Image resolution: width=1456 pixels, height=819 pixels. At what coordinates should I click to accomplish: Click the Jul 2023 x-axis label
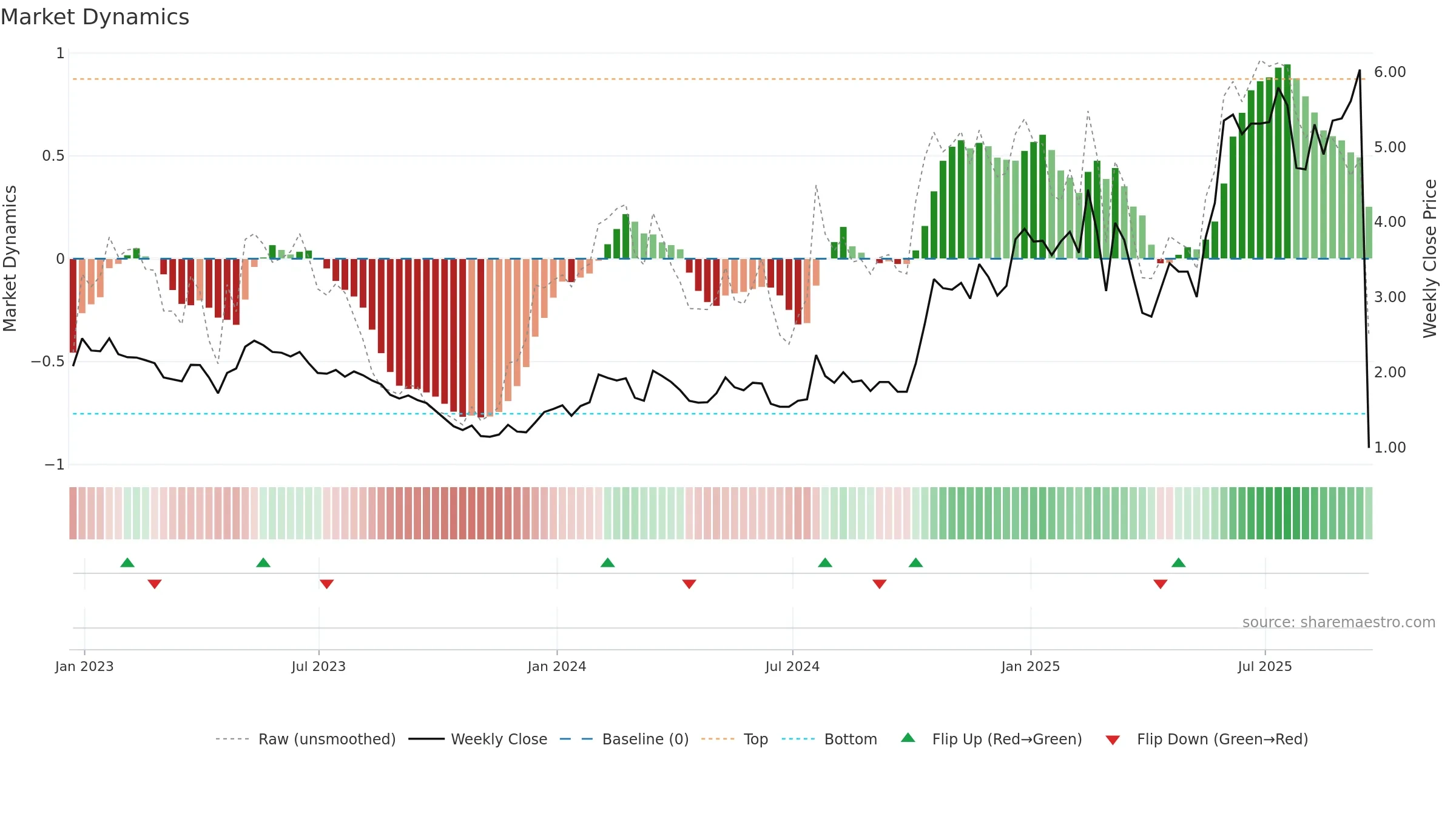click(318, 666)
